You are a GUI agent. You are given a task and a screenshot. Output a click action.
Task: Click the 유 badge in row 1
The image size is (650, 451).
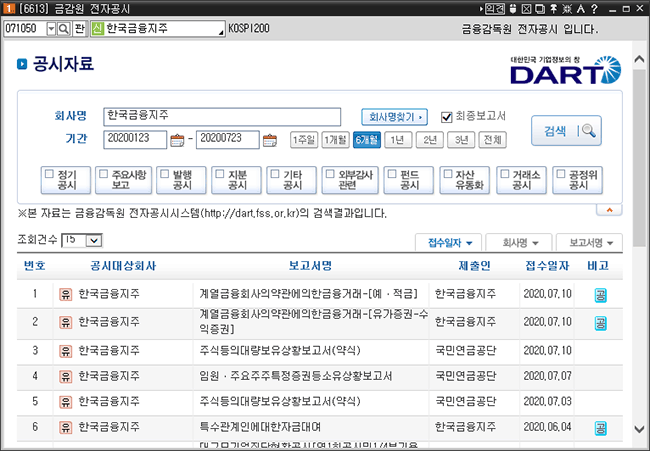coord(65,294)
